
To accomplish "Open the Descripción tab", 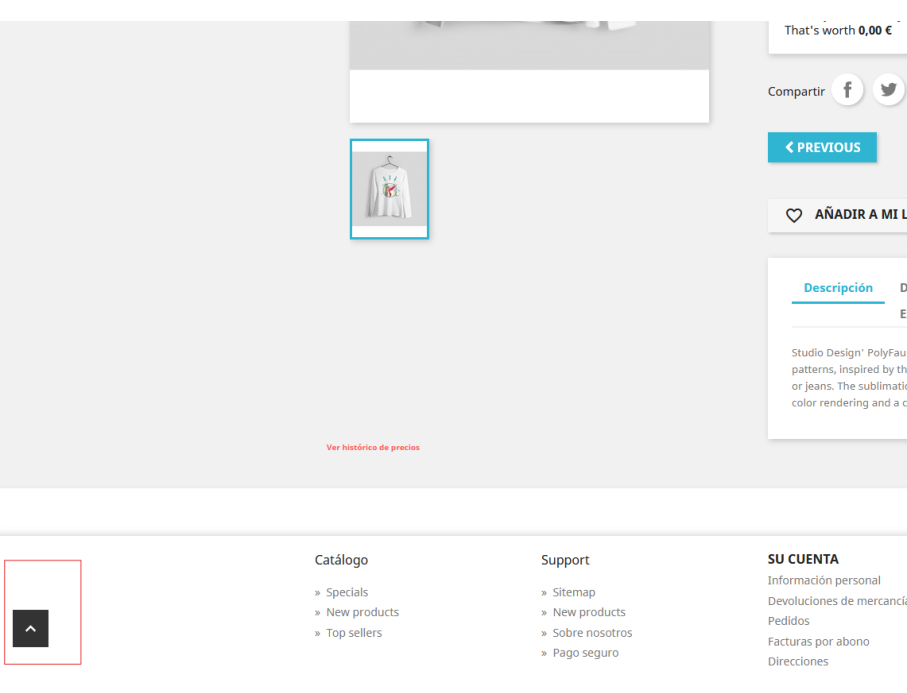I will pyautogui.click(x=838, y=288).
